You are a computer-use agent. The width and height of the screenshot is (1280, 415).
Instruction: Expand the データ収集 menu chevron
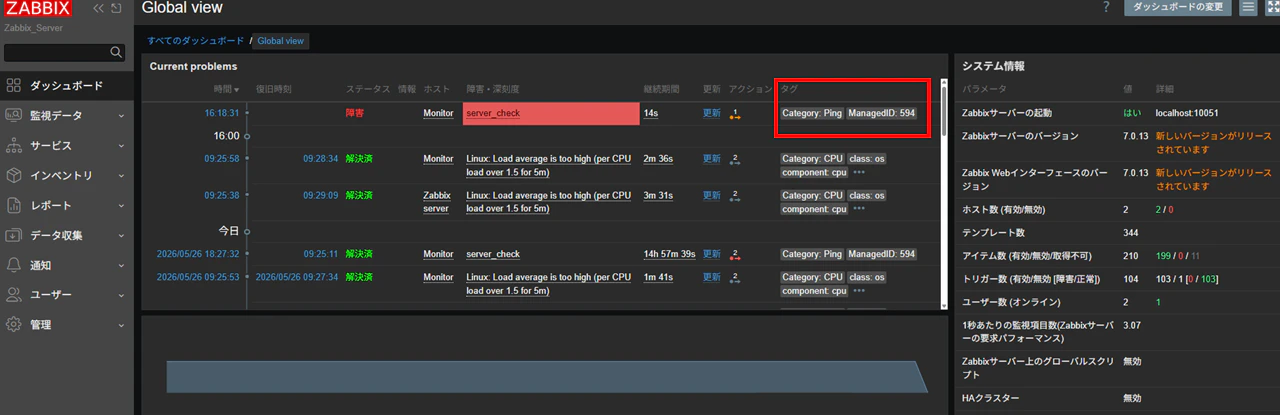tap(121, 236)
